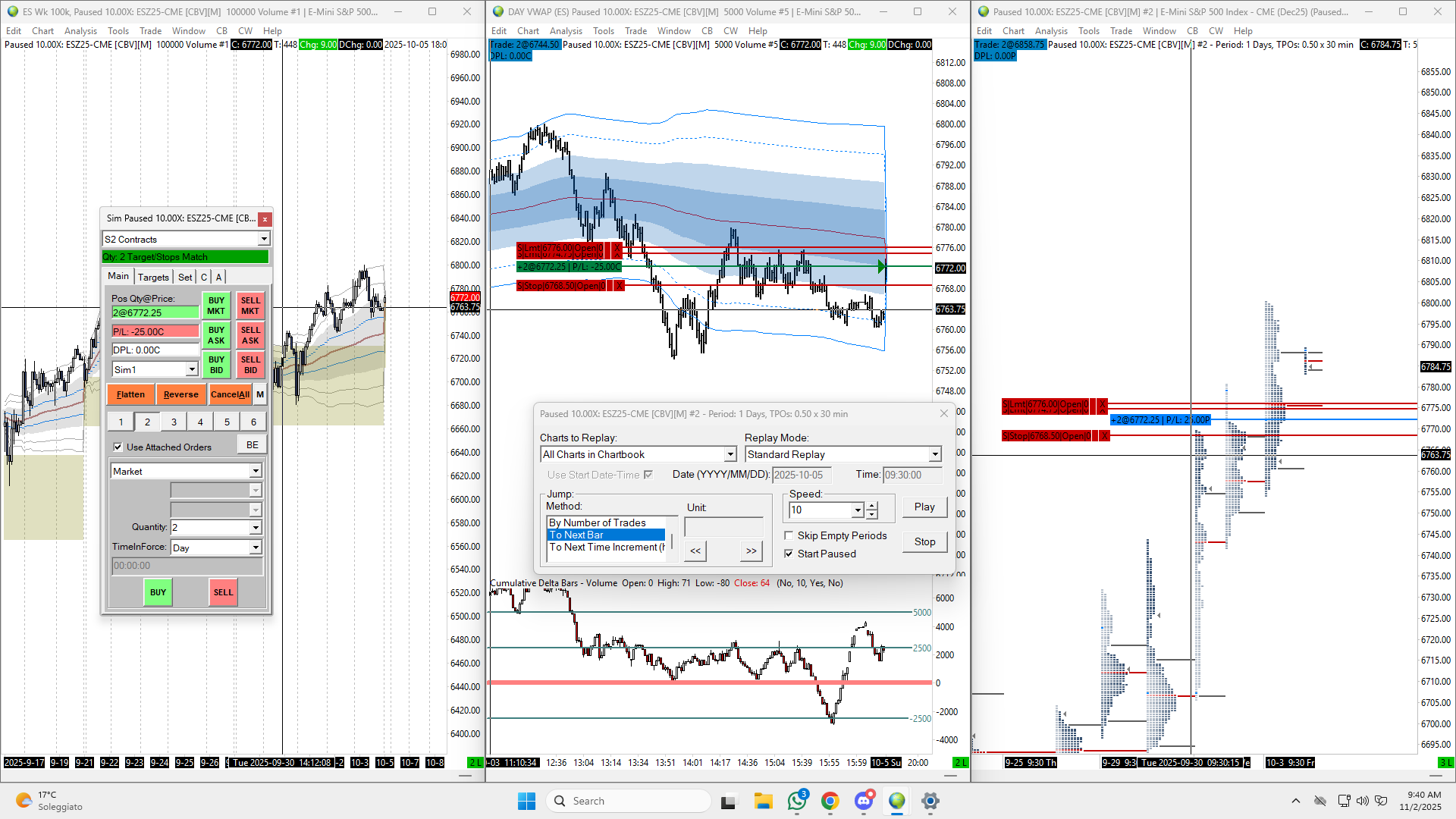Open Analysis menu in DAY VWAP window
1456x819 pixels.
tap(566, 31)
